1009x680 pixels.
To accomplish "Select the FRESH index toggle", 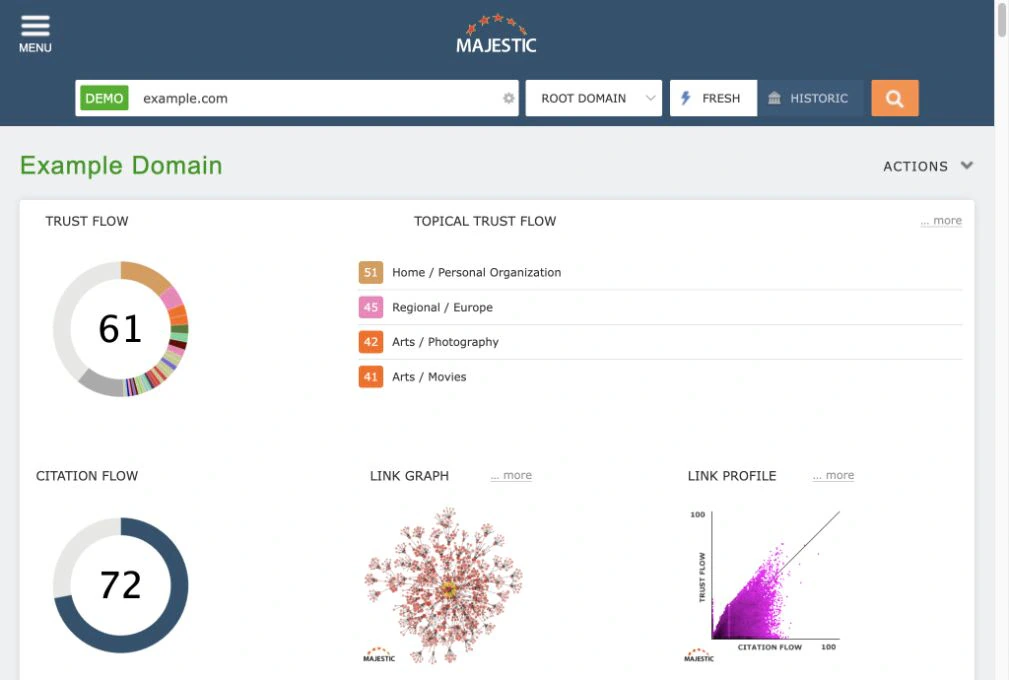I will click(x=713, y=98).
